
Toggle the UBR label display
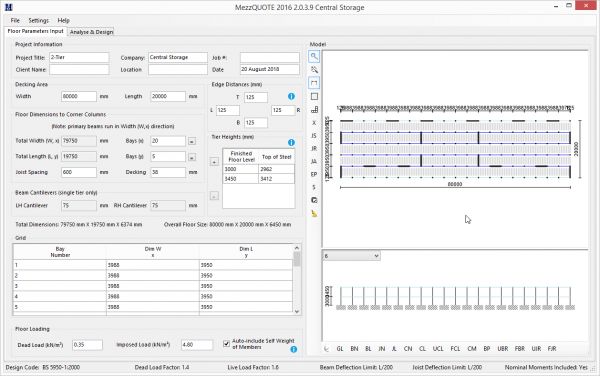pos(503,349)
